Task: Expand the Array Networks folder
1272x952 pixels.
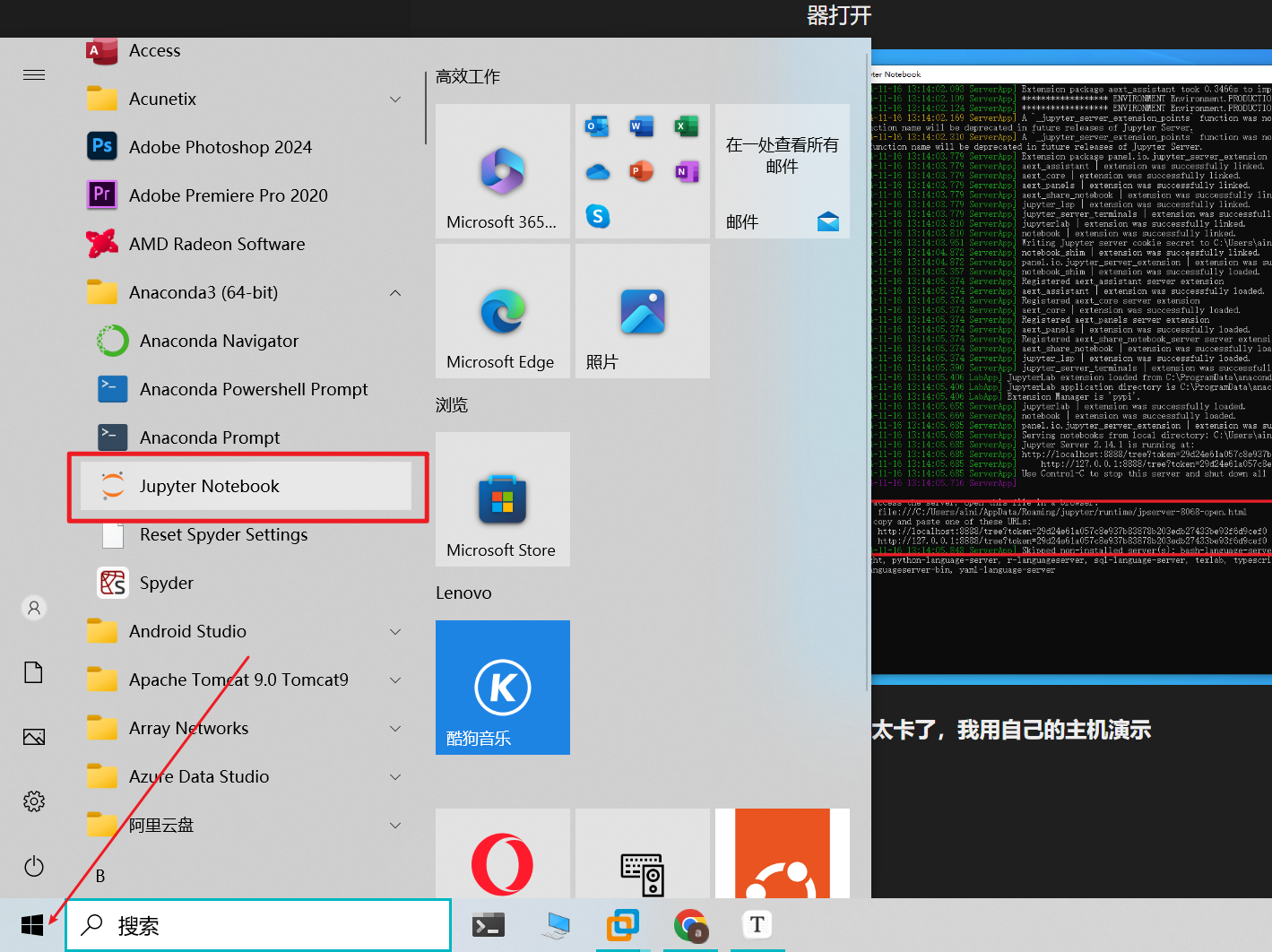Action: 395,728
